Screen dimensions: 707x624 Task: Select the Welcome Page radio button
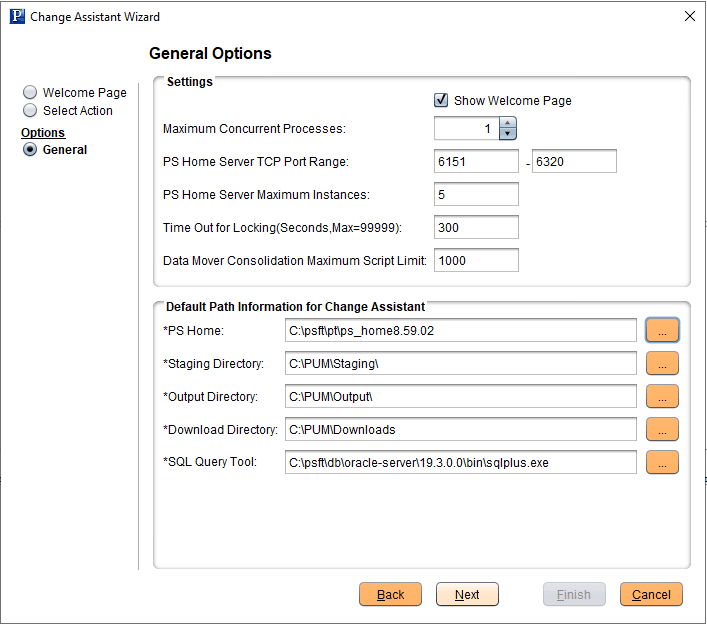click(x=30, y=92)
